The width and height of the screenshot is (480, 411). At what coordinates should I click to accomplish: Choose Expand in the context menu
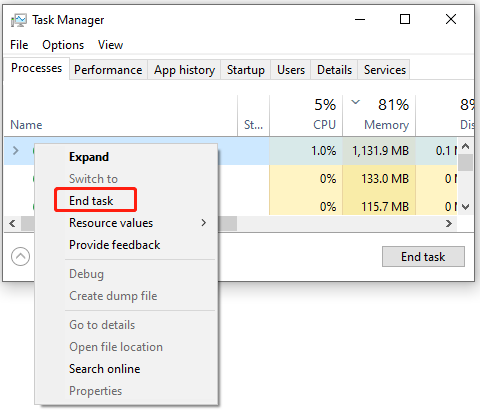click(x=127, y=157)
